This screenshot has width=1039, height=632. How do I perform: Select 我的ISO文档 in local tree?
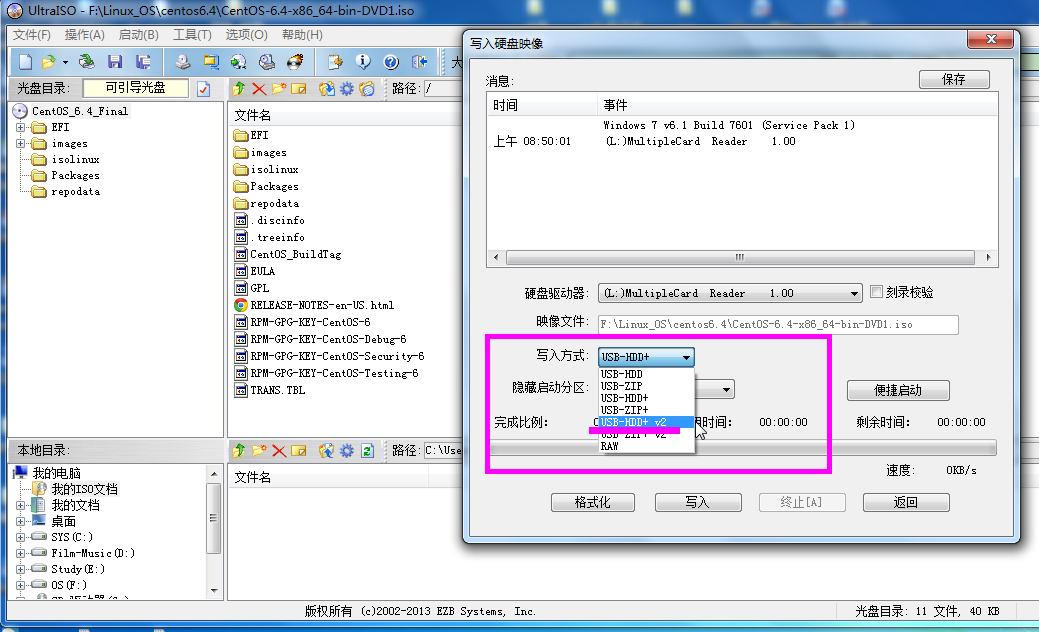pos(84,489)
